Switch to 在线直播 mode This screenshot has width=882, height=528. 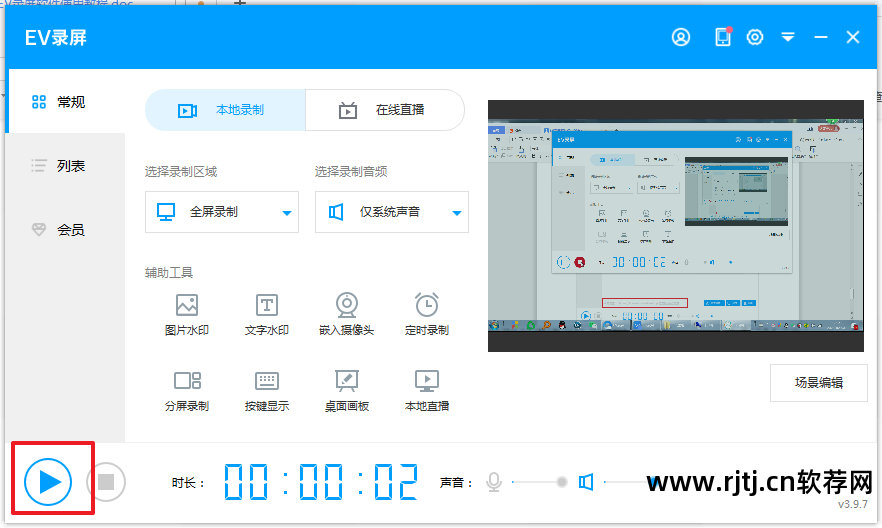pyautogui.click(x=385, y=110)
